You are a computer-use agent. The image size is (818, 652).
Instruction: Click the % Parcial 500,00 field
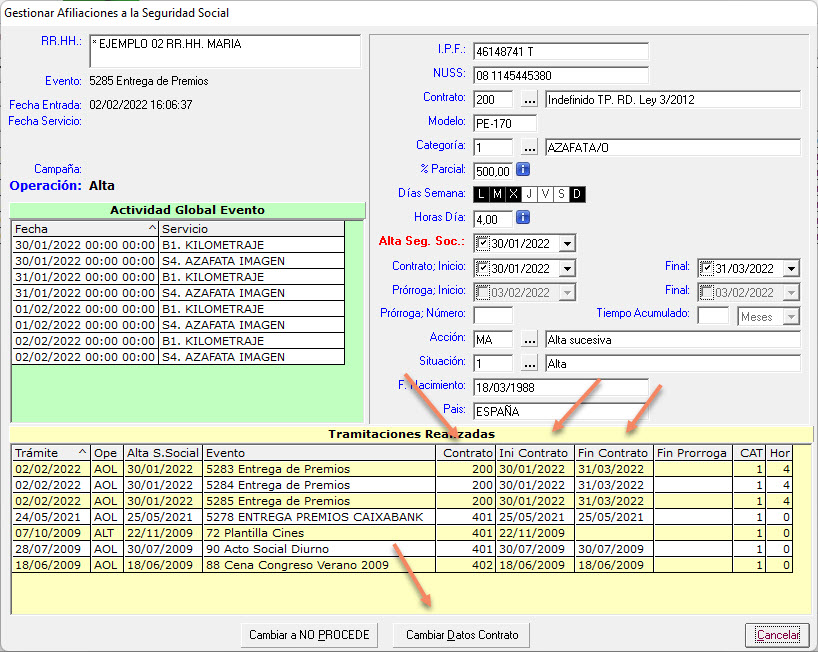(x=493, y=171)
